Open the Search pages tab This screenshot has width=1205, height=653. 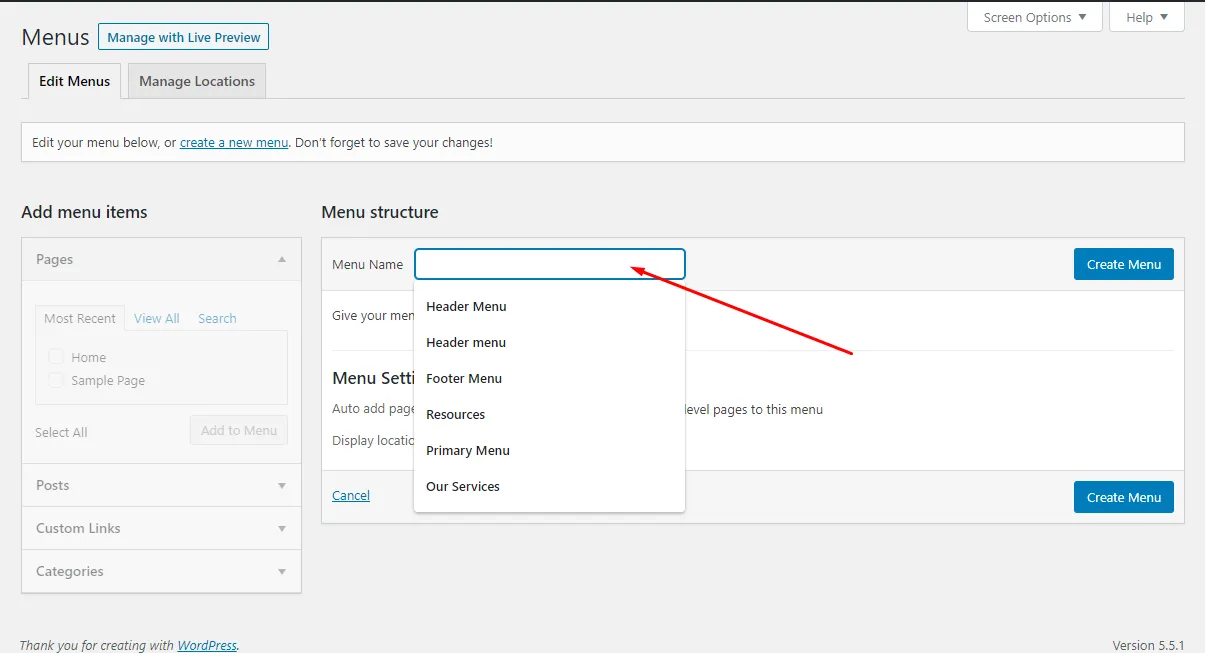(217, 318)
